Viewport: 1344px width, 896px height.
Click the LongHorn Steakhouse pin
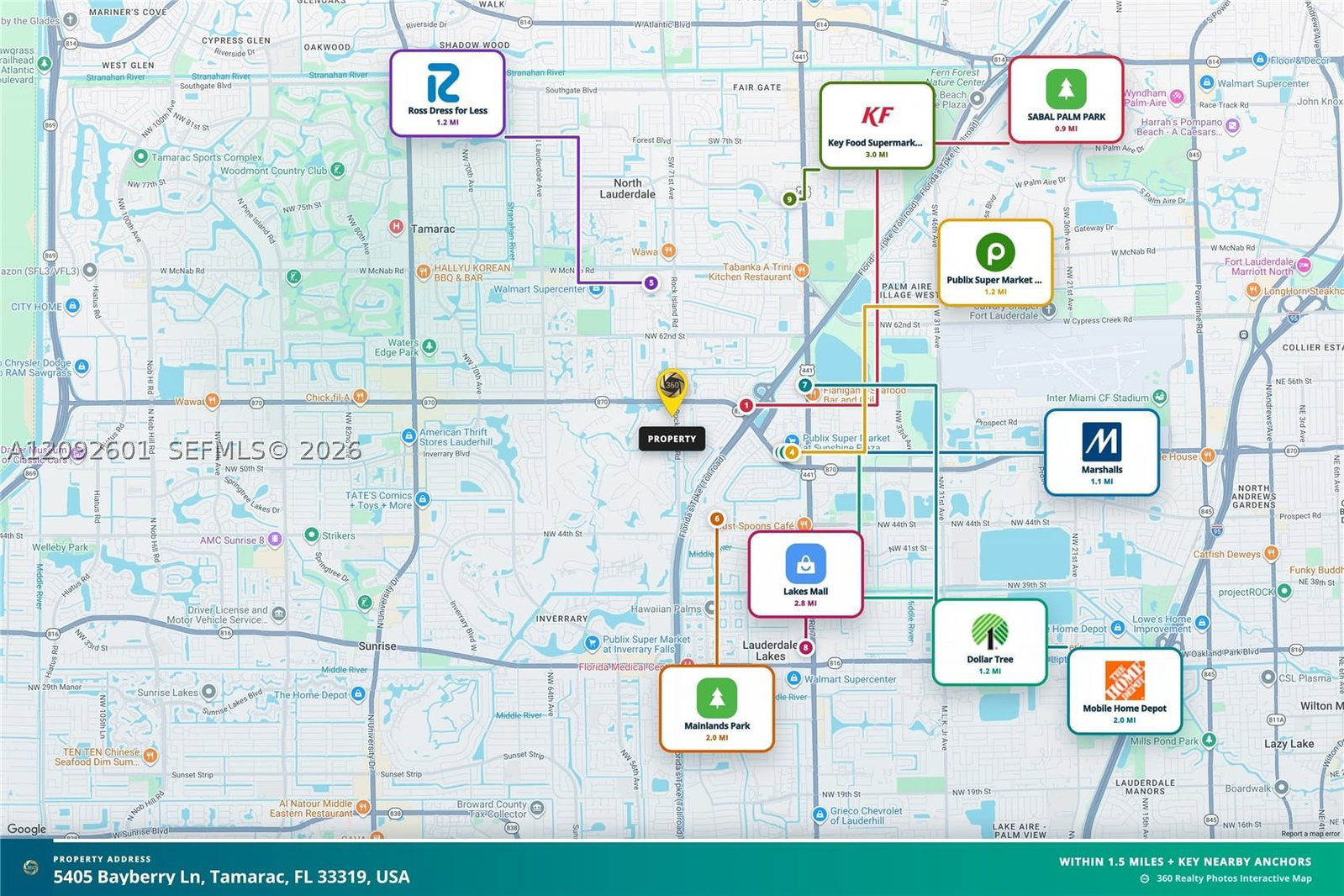pos(1253,290)
